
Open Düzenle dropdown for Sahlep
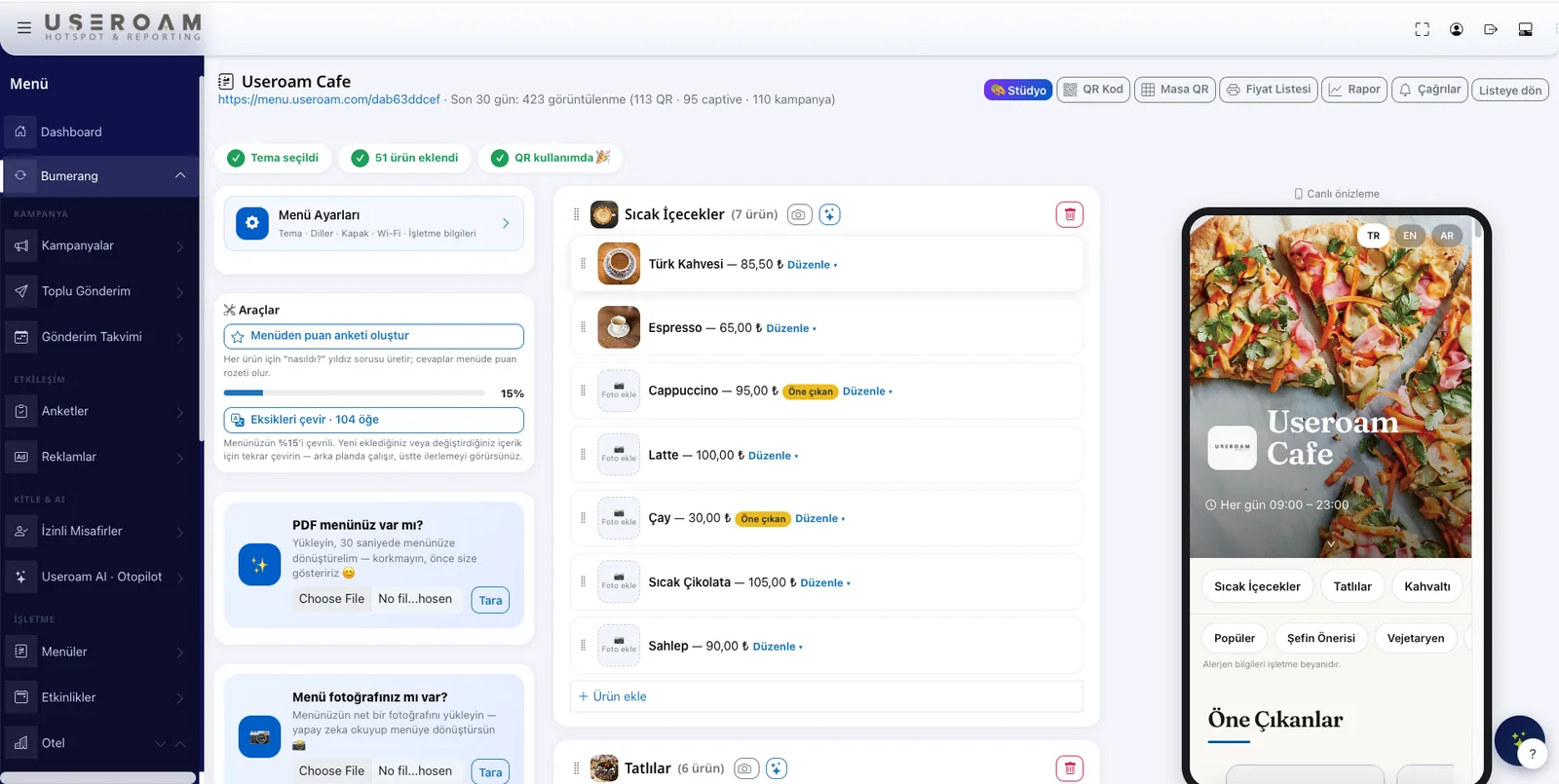(x=778, y=647)
